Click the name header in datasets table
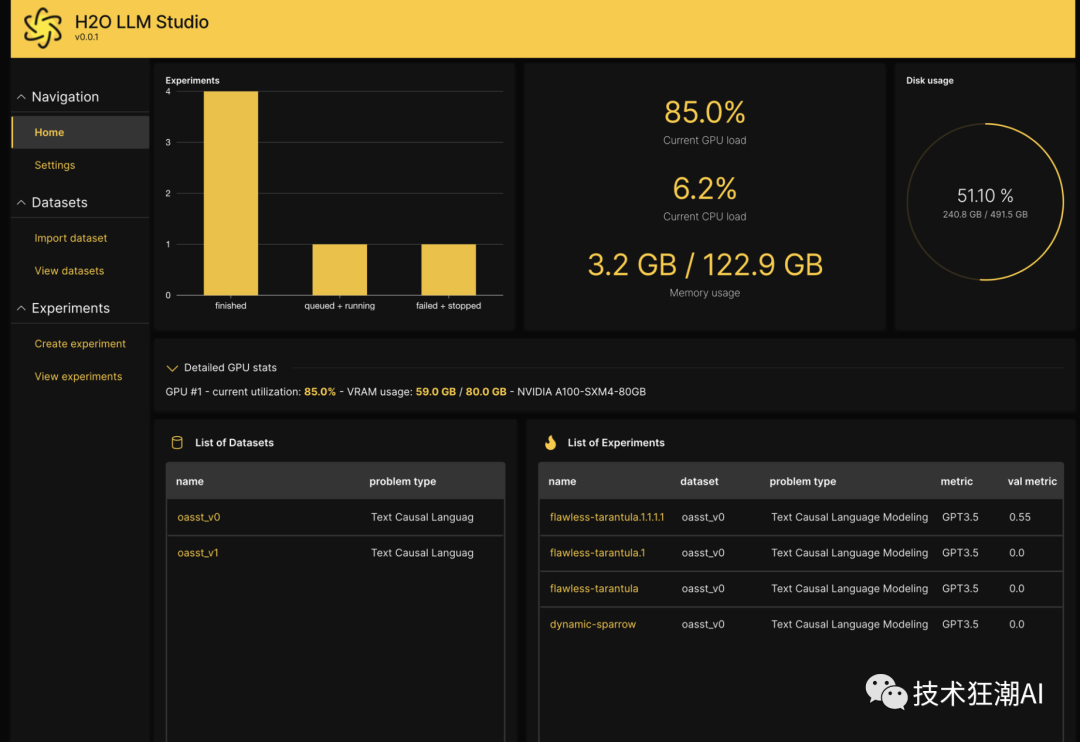Viewport: 1080px width, 742px height. [189, 481]
